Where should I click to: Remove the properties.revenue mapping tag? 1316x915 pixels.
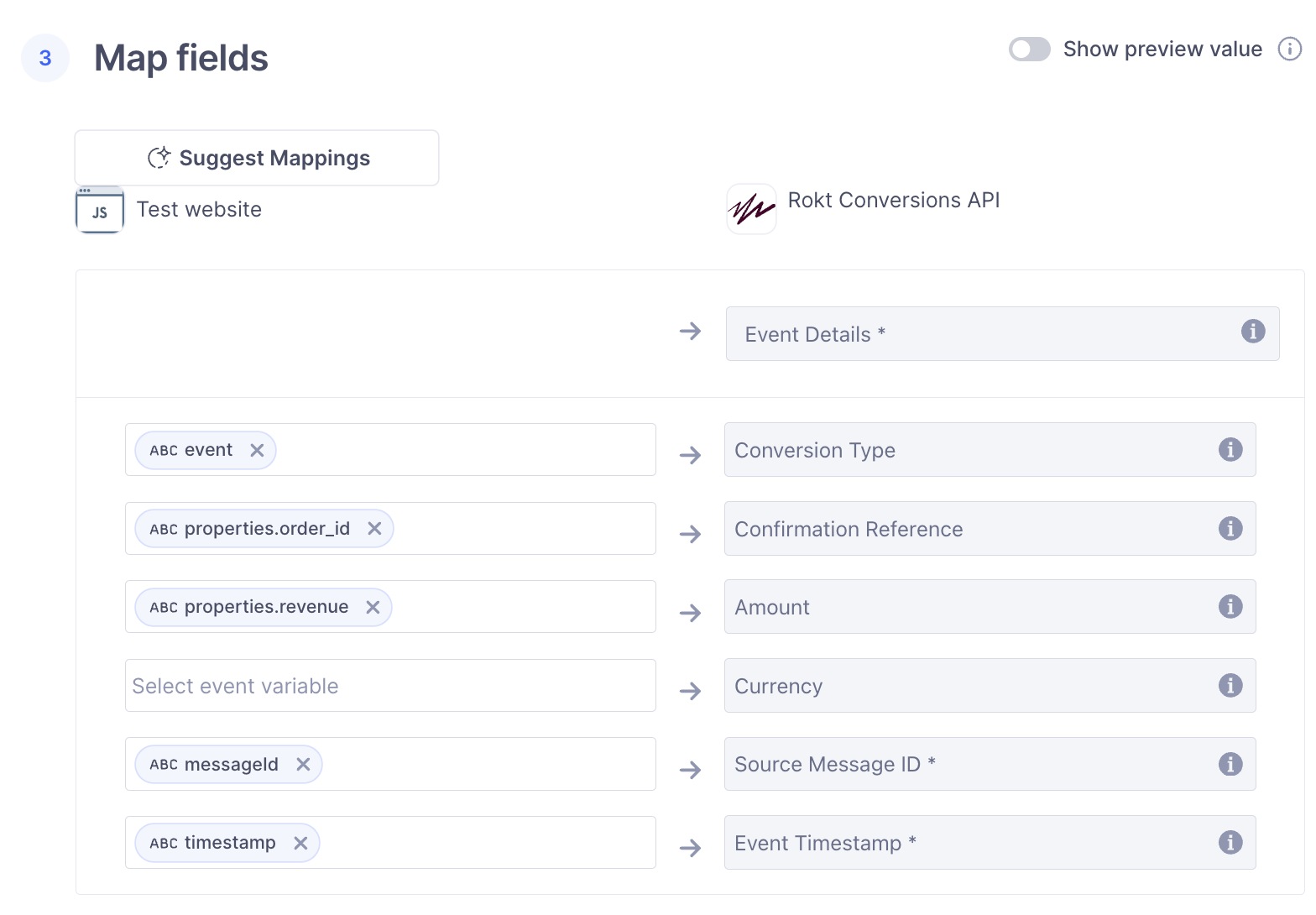coord(373,608)
